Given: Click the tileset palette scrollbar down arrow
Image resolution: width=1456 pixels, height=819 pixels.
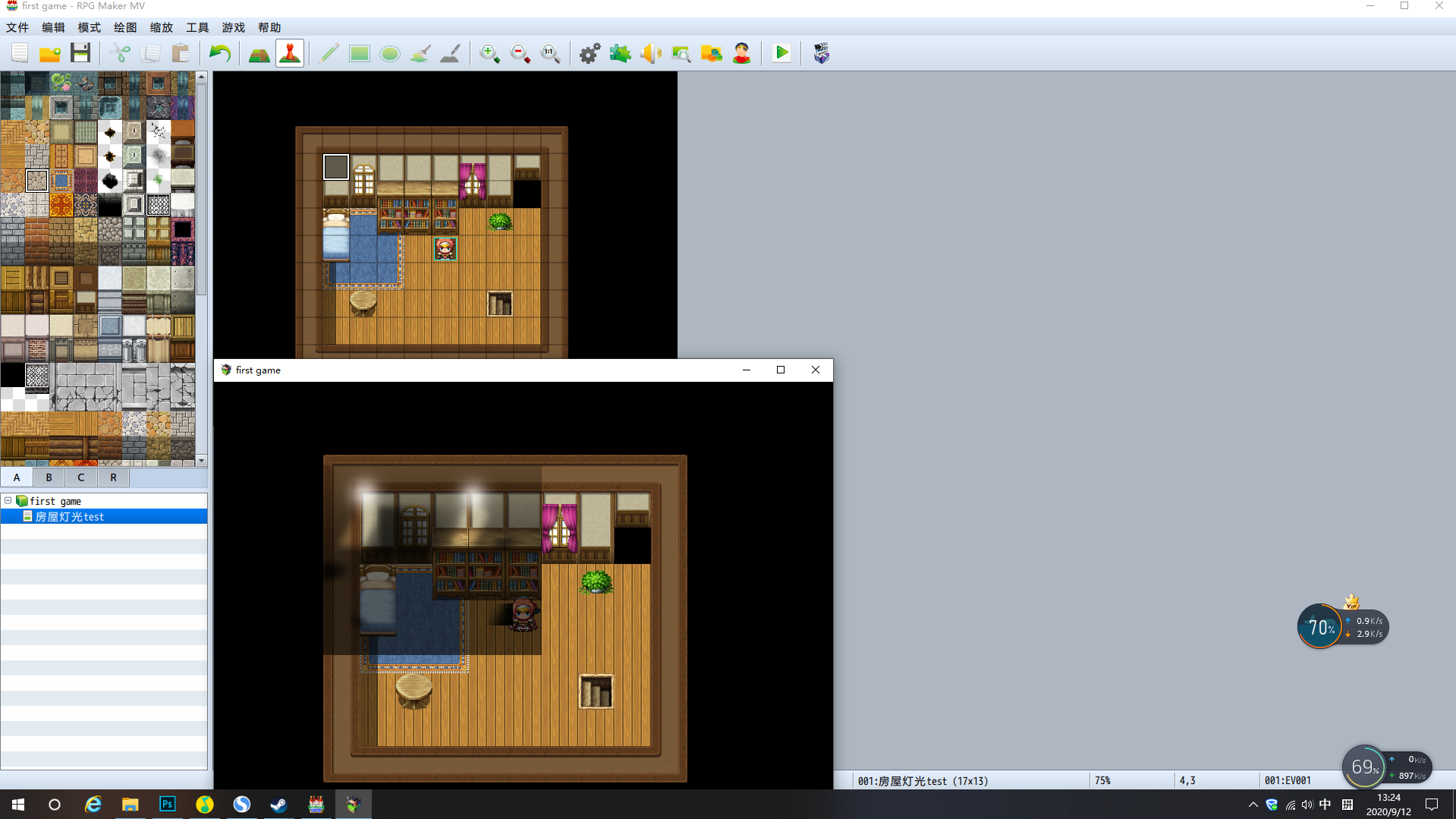Looking at the screenshot, I should [201, 461].
